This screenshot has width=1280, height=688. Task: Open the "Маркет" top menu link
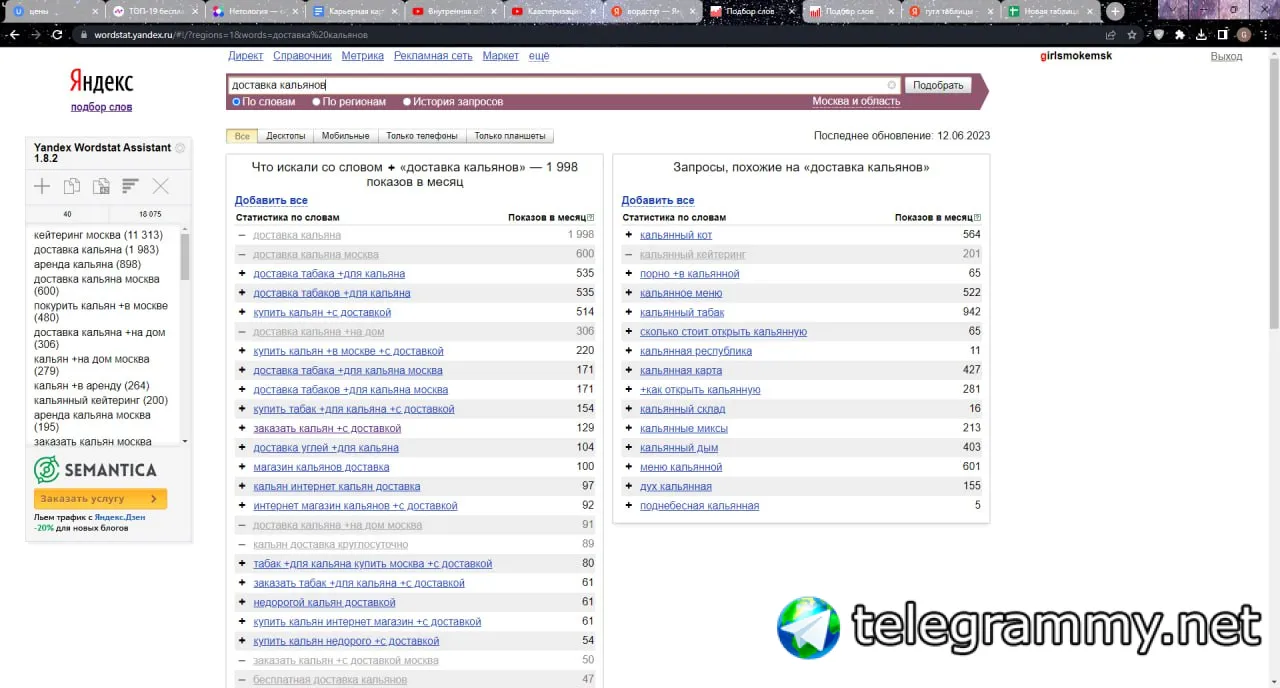point(501,56)
